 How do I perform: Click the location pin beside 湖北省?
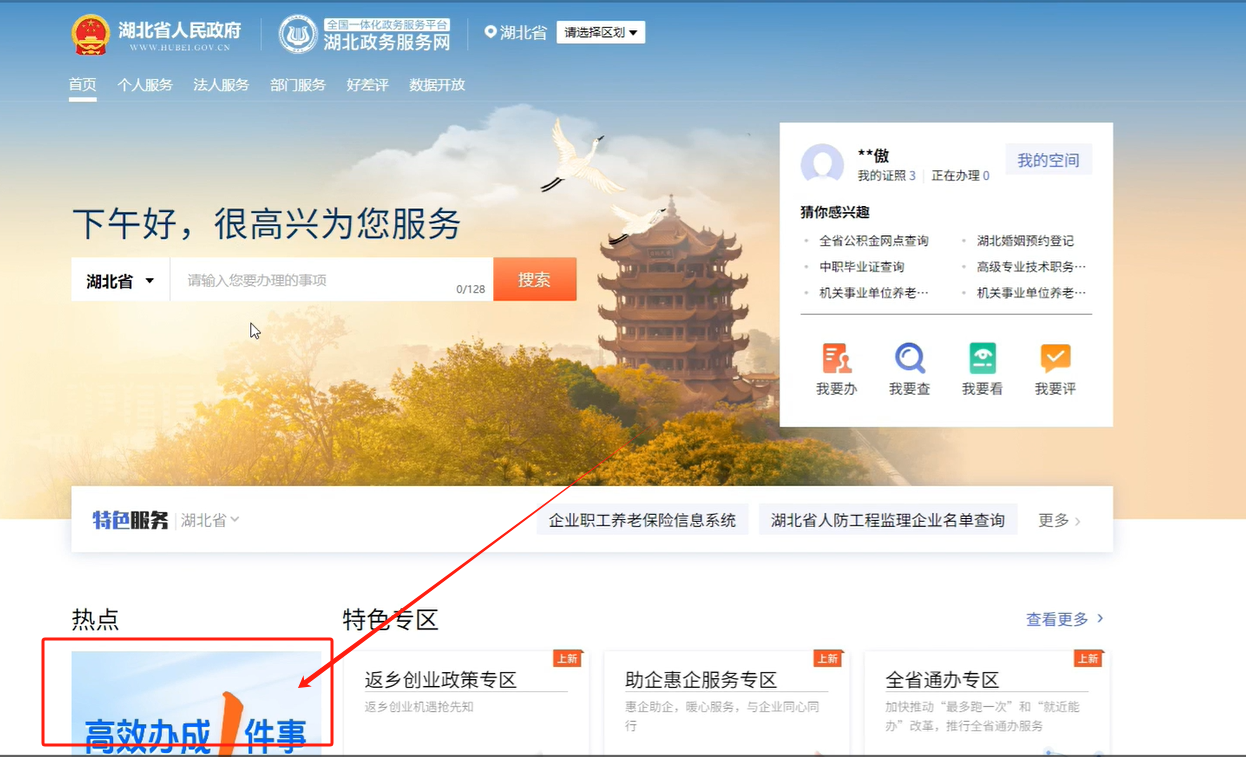(490, 32)
